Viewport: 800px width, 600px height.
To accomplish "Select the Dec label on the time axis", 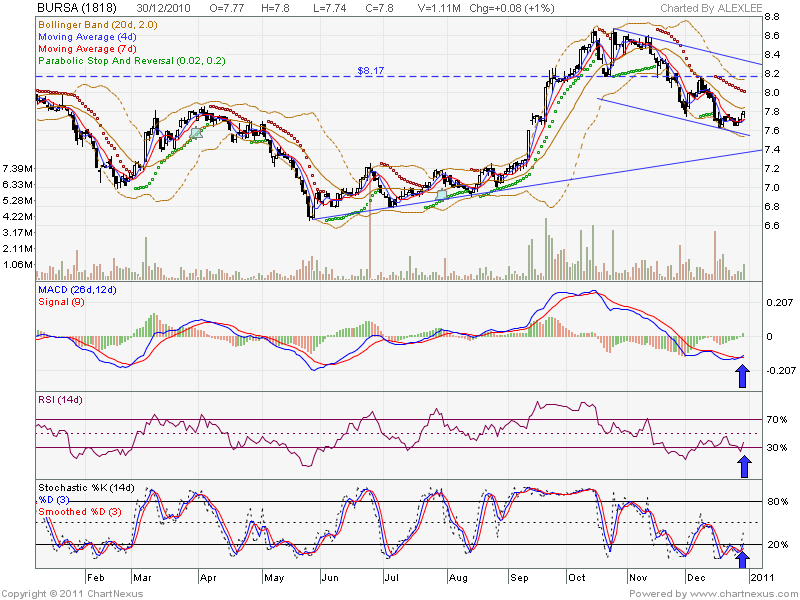I will (694, 578).
